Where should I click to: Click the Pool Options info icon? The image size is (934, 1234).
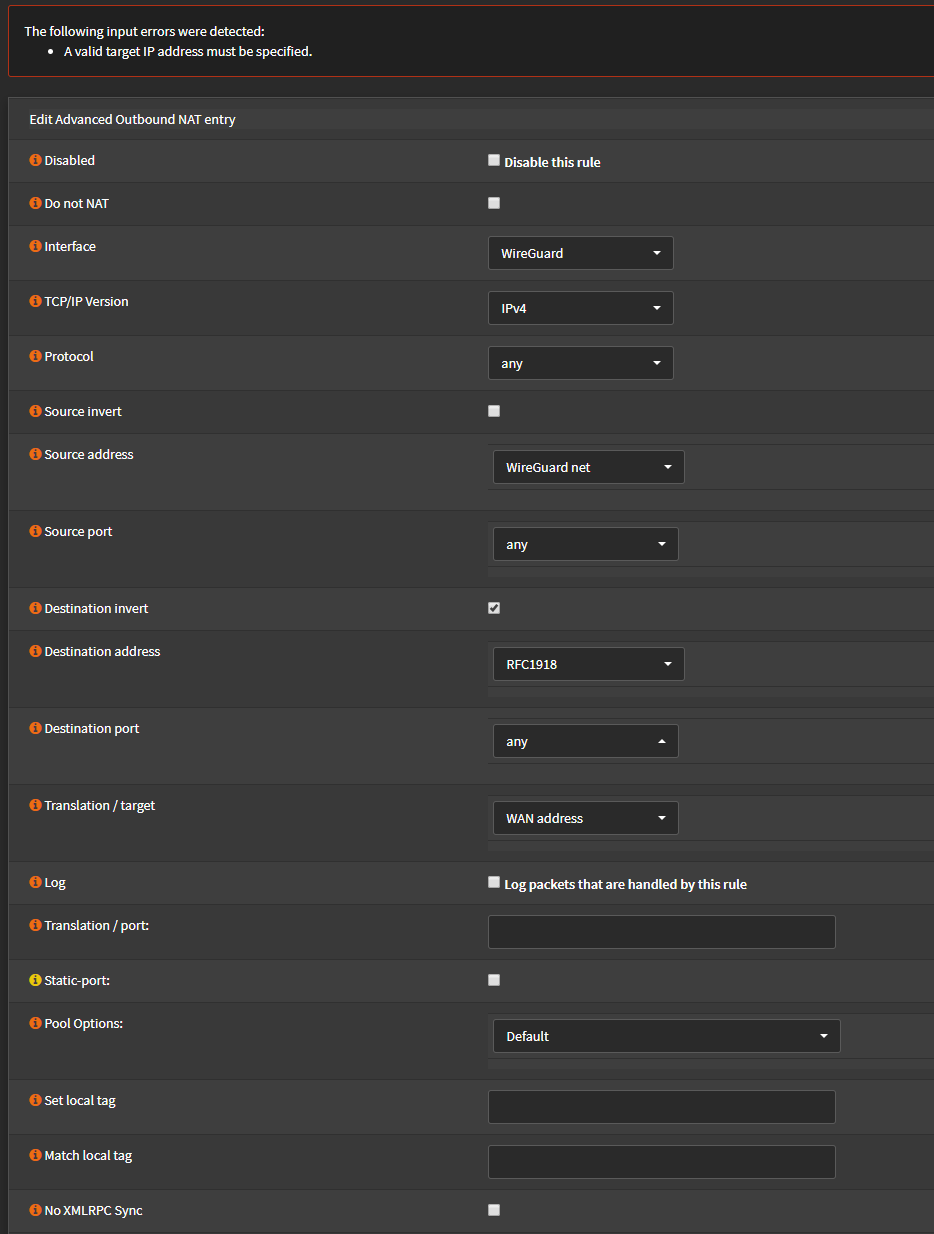pos(32,1023)
